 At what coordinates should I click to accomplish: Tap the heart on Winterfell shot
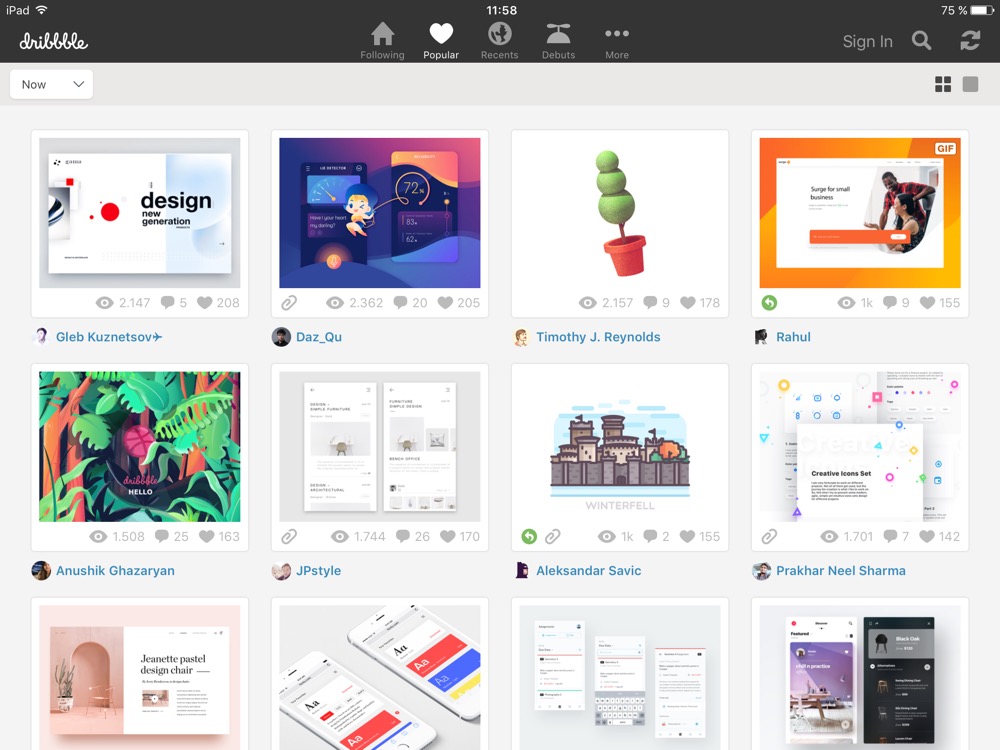[687, 536]
